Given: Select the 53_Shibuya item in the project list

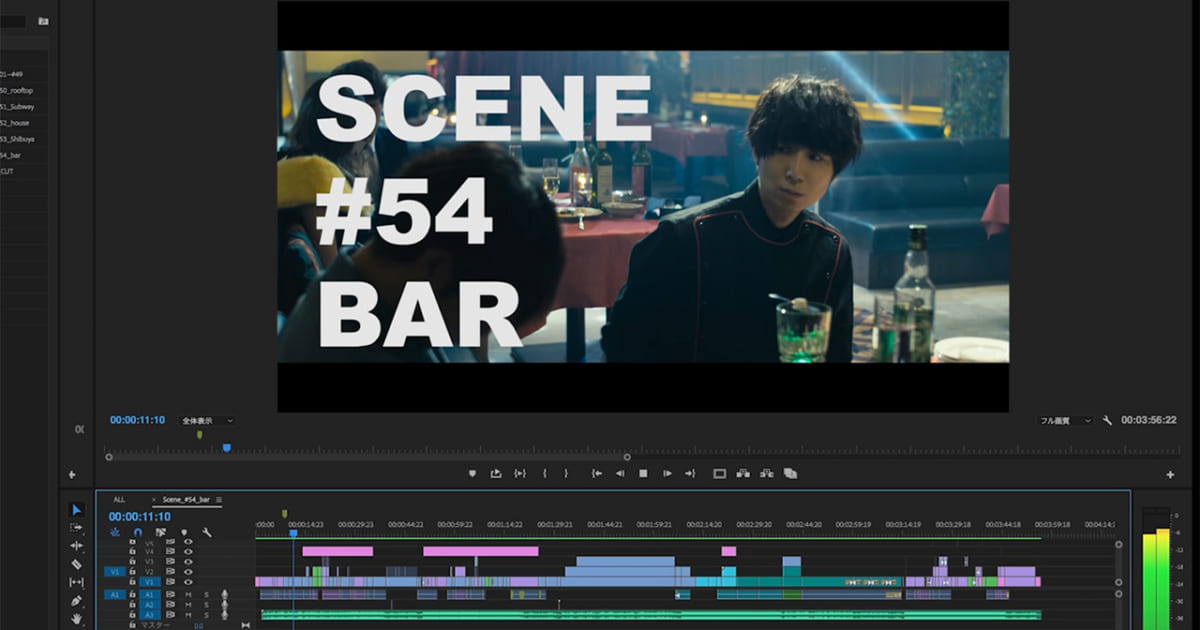Looking at the screenshot, I should 18,139.
